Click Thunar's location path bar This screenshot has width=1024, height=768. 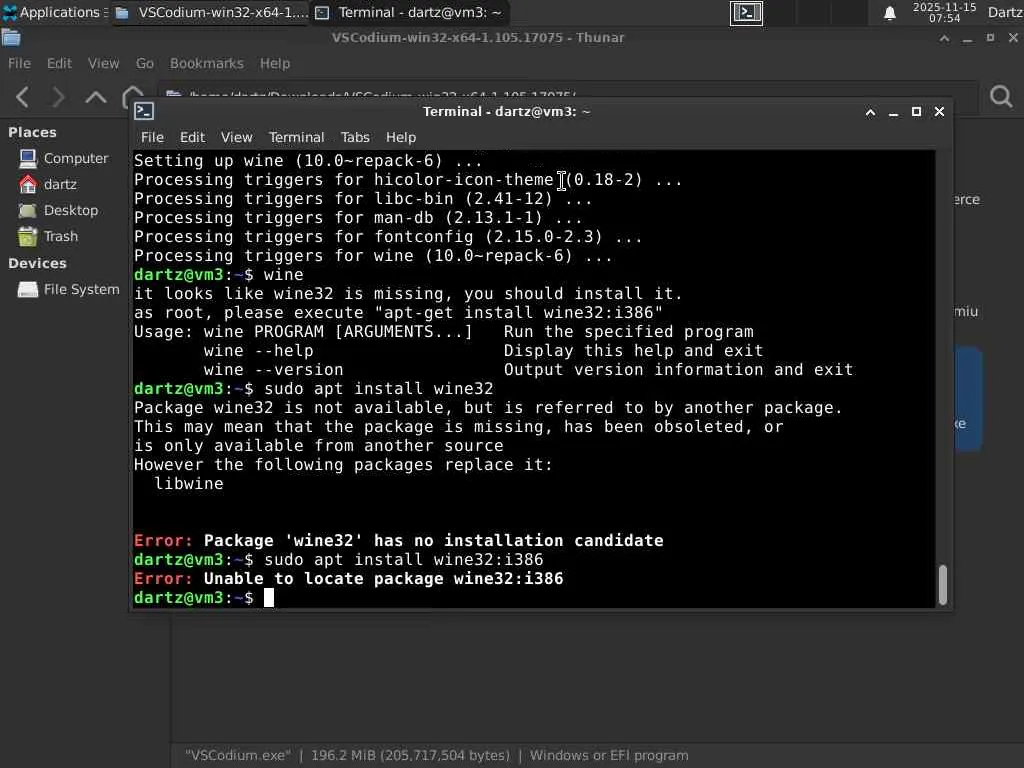click(x=567, y=91)
